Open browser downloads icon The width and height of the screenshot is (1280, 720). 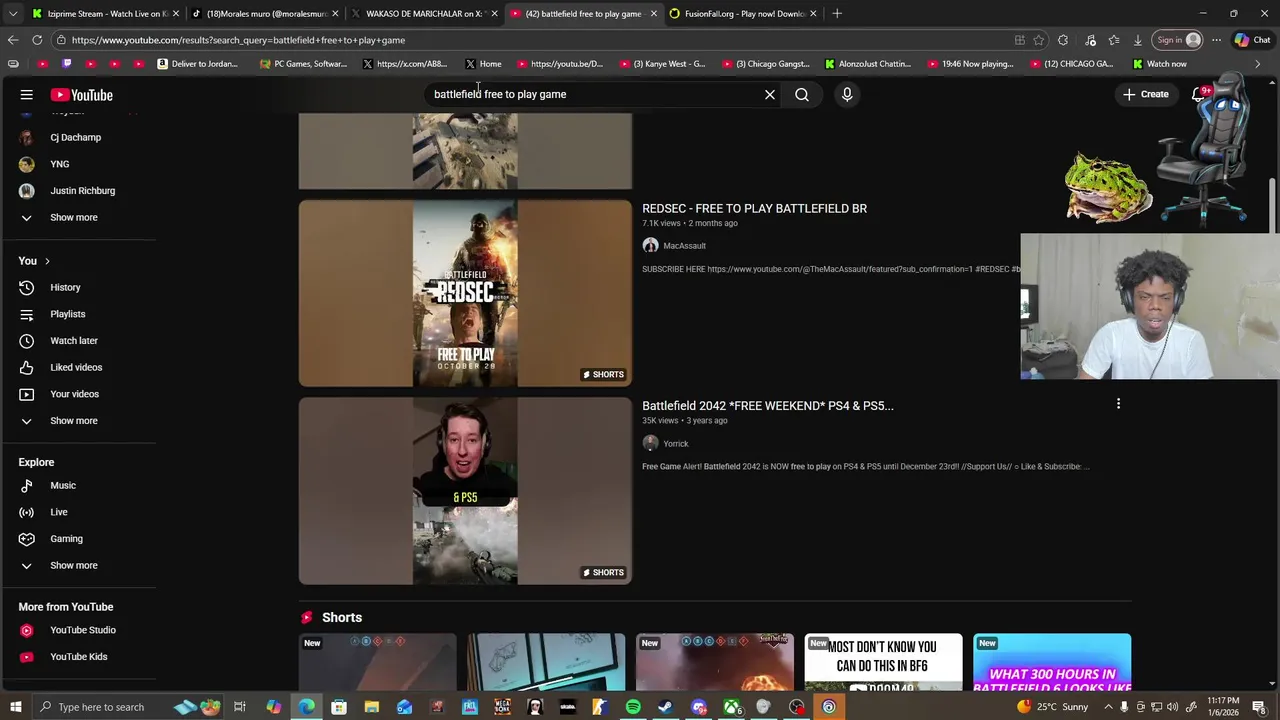1138,40
